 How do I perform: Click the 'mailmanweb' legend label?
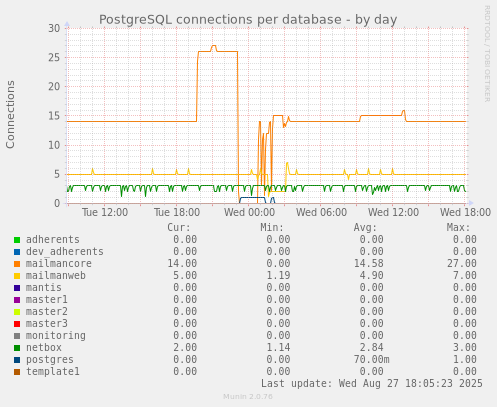(56, 275)
